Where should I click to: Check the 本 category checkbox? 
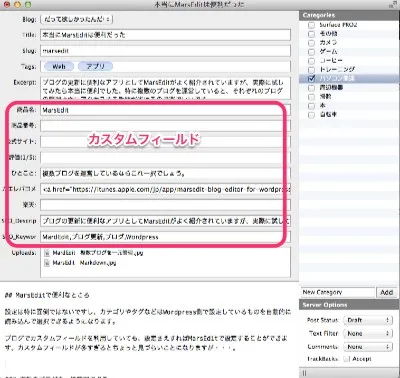(x=311, y=106)
